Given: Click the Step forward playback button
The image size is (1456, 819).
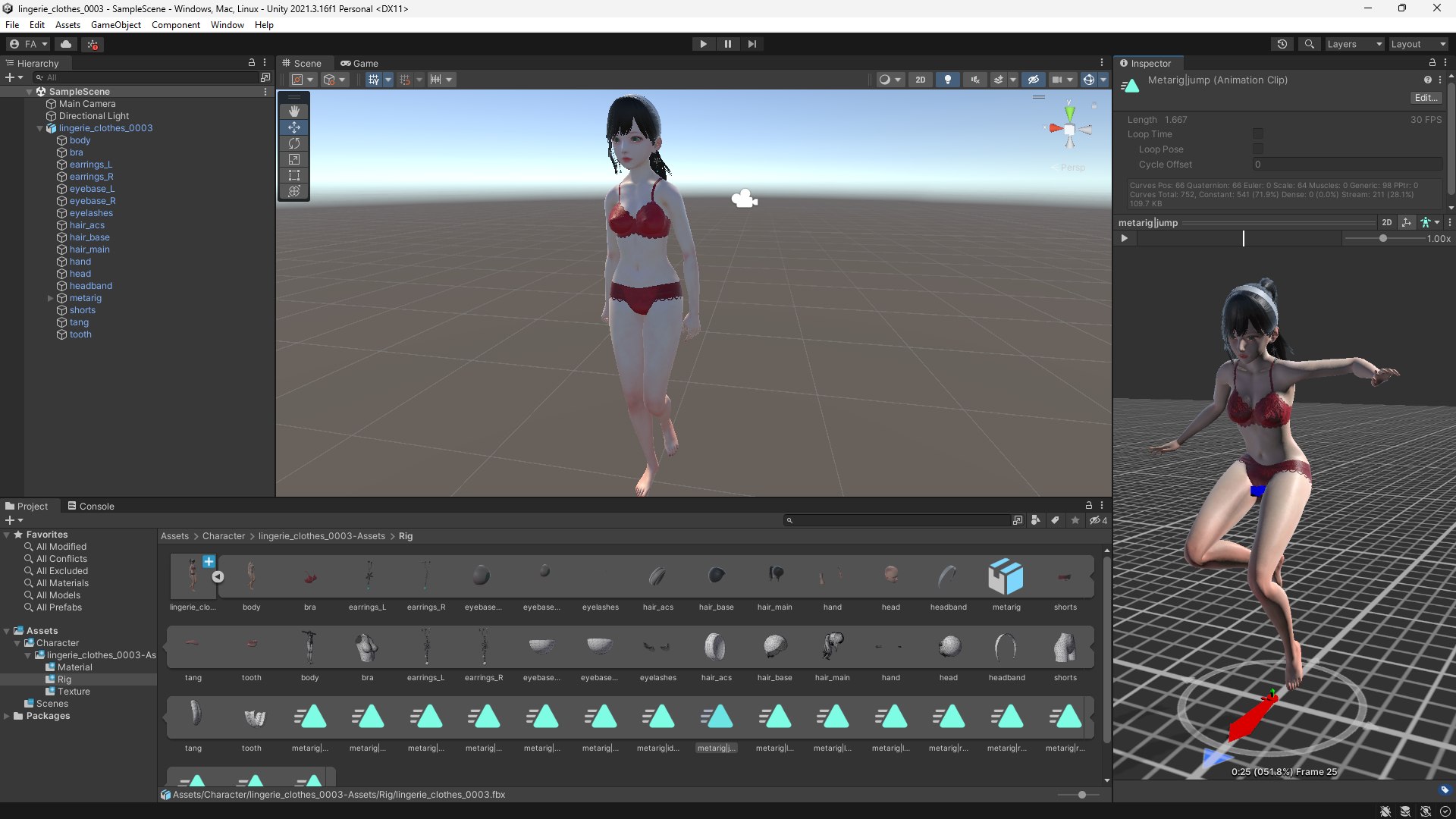Looking at the screenshot, I should (752, 44).
